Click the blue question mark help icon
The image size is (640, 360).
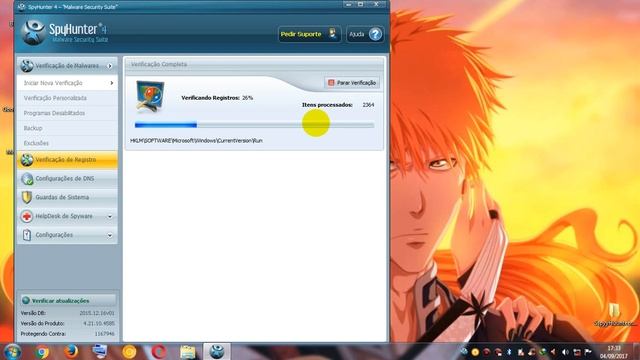click(375, 34)
